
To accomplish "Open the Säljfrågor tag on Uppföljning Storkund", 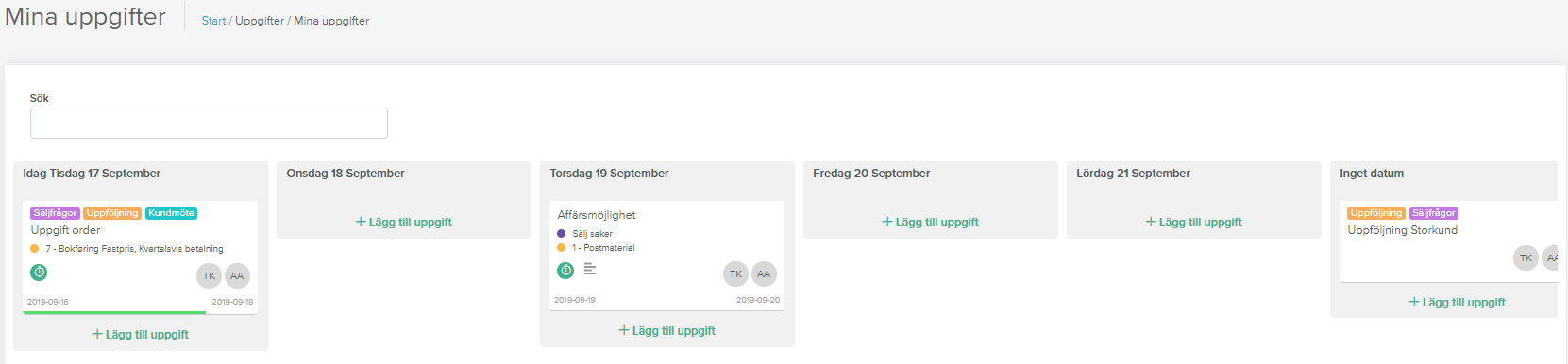I will [x=1434, y=213].
